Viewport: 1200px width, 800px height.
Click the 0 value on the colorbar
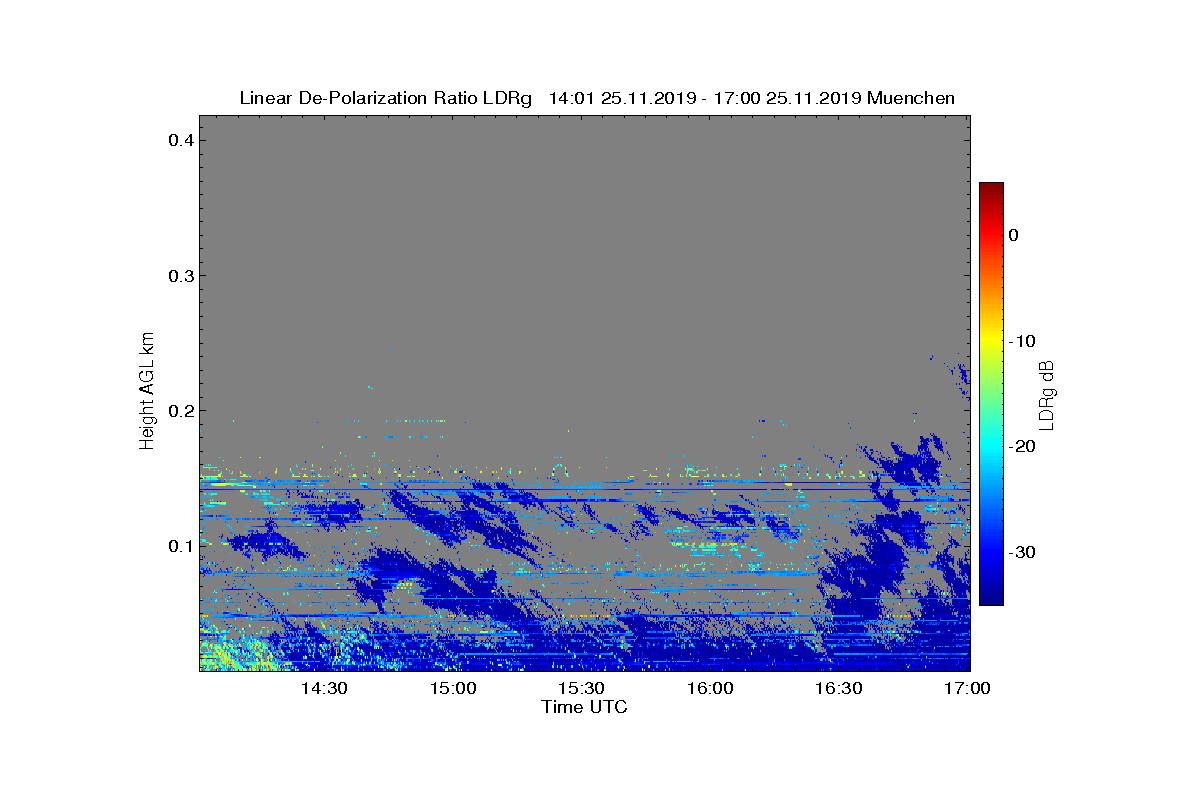tap(1013, 235)
